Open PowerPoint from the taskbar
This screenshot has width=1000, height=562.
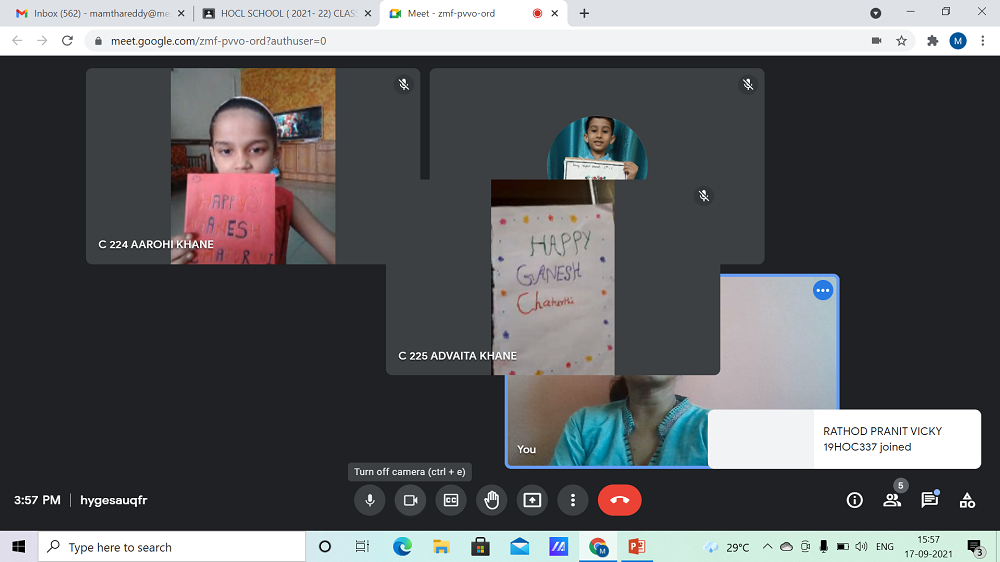coord(637,547)
